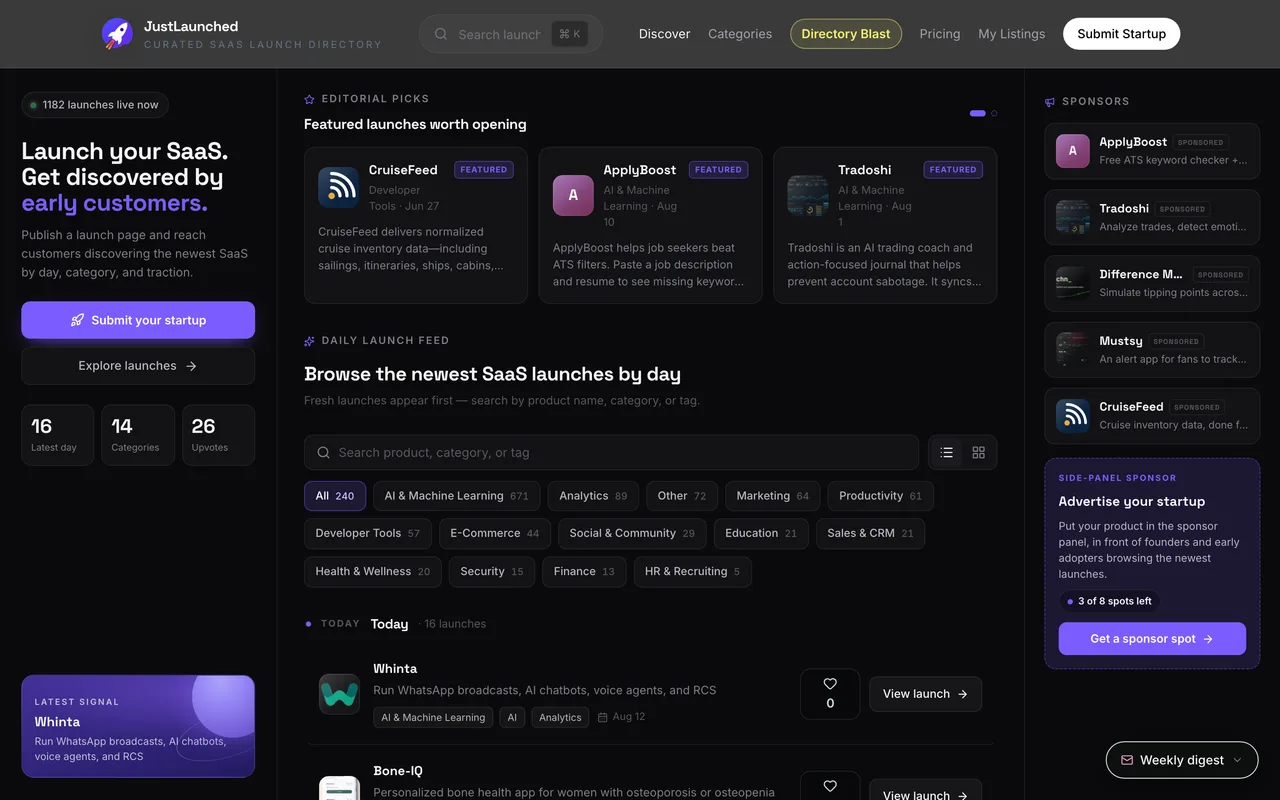
Task: Open My Listings
Action: (x=1012, y=34)
